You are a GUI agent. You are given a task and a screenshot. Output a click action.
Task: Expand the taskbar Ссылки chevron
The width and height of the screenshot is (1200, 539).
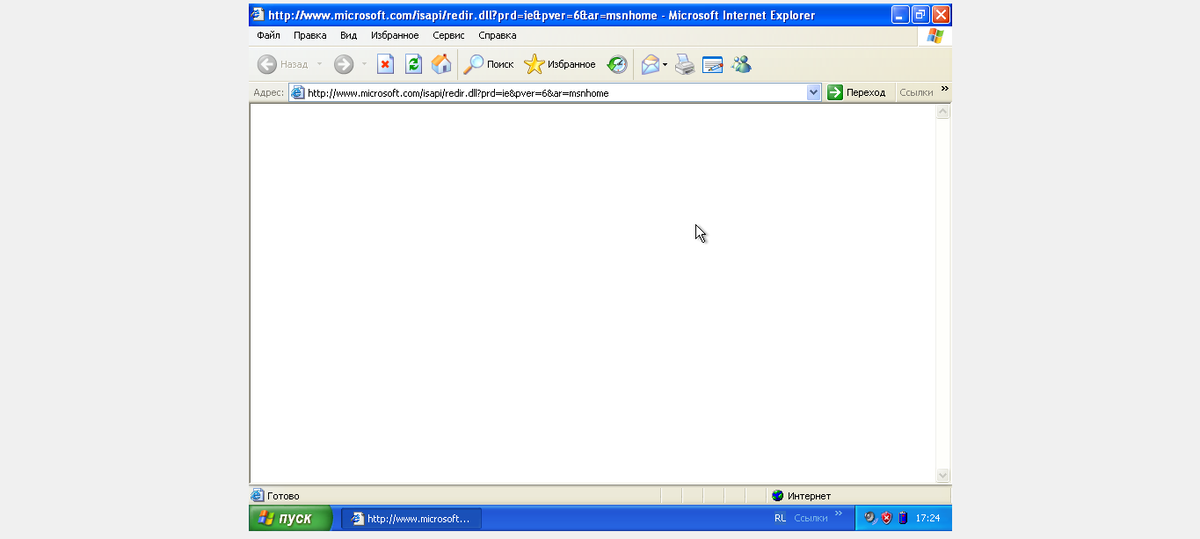click(x=839, y=514)
